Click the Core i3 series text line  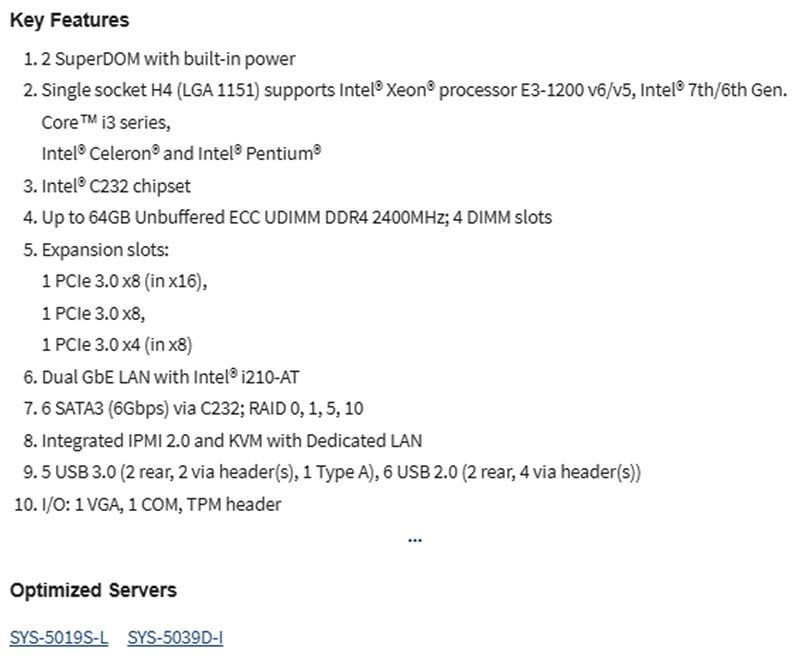(106, 122)
